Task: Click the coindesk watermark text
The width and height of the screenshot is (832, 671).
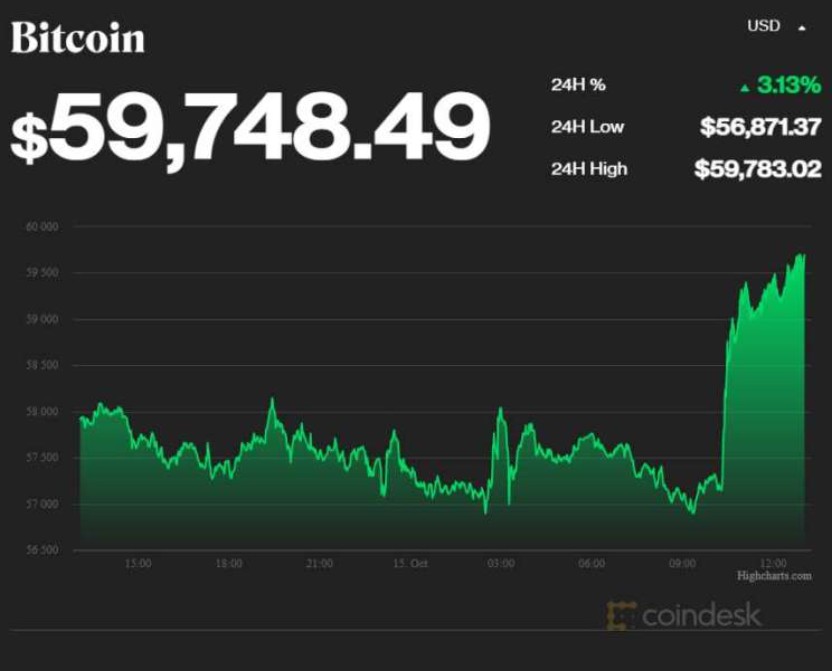Action: pyautogui.click(x=701, y=615)
